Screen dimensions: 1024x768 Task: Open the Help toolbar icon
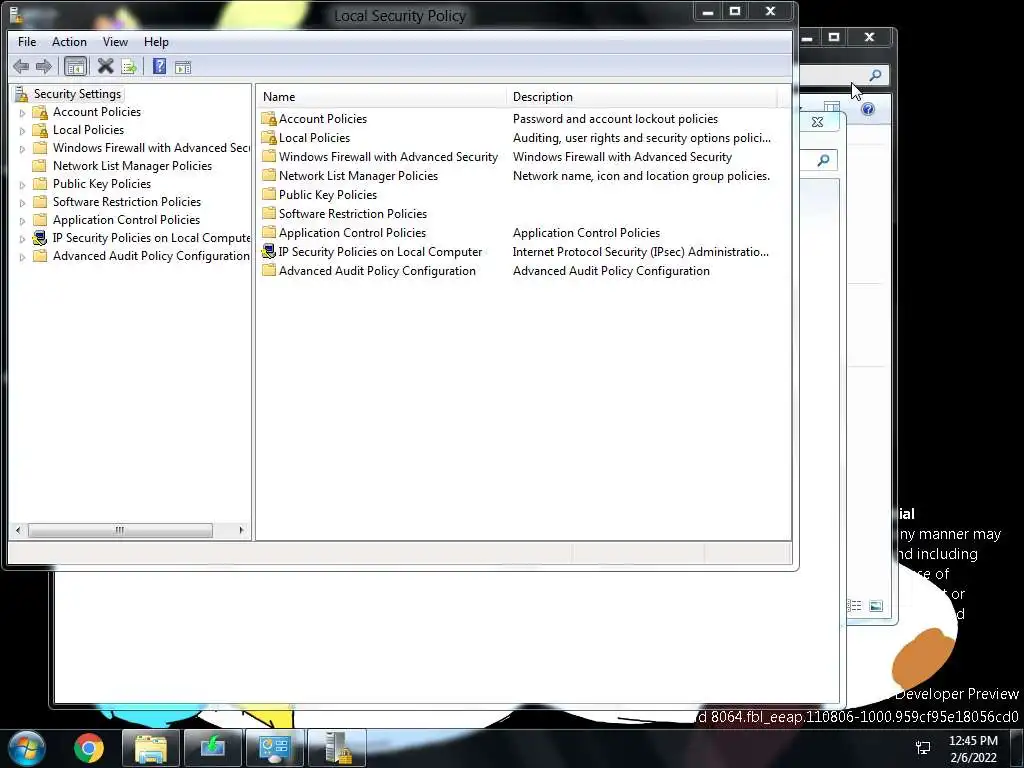(x=159, y=66)
